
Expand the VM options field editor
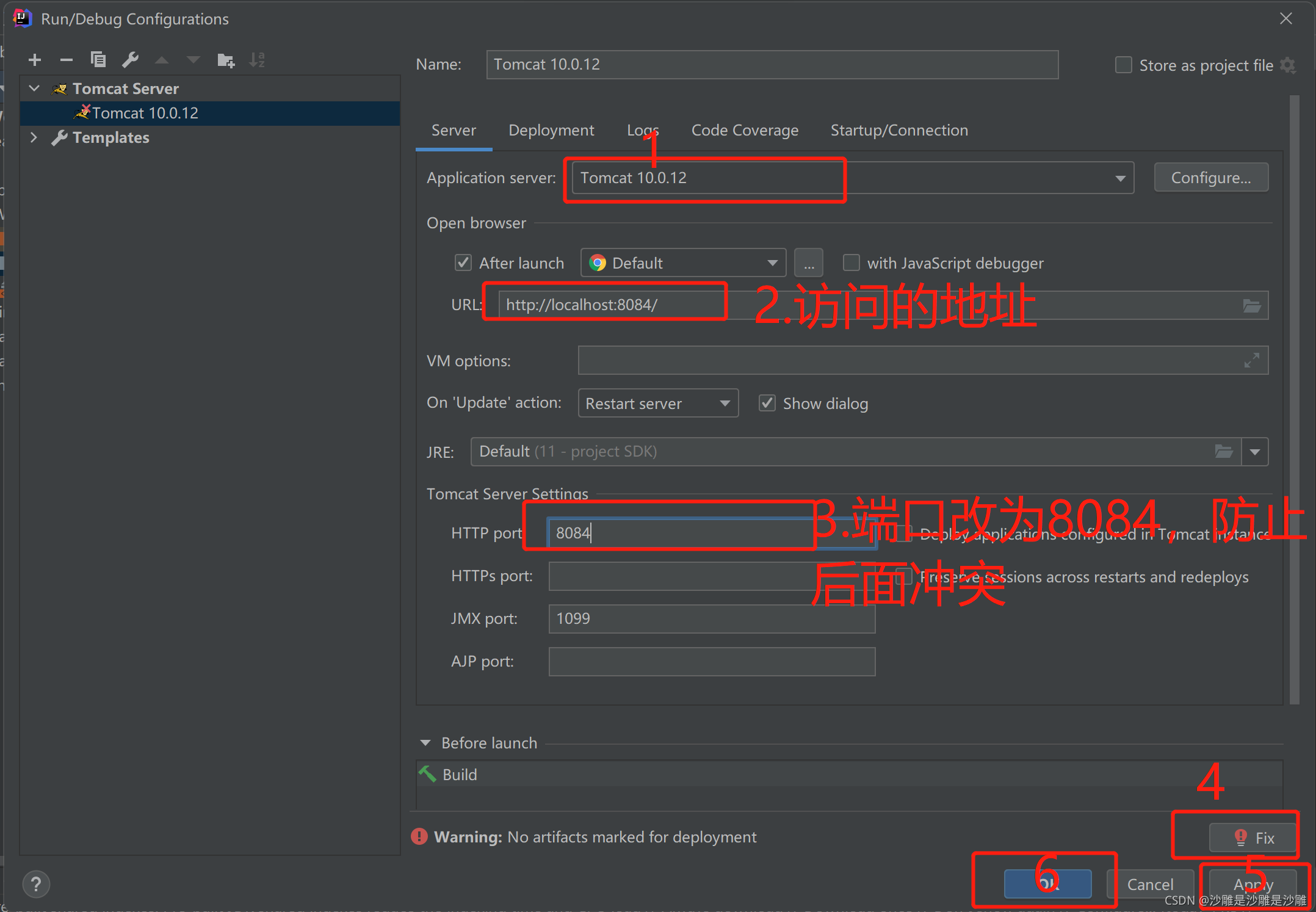point(1251,361)
